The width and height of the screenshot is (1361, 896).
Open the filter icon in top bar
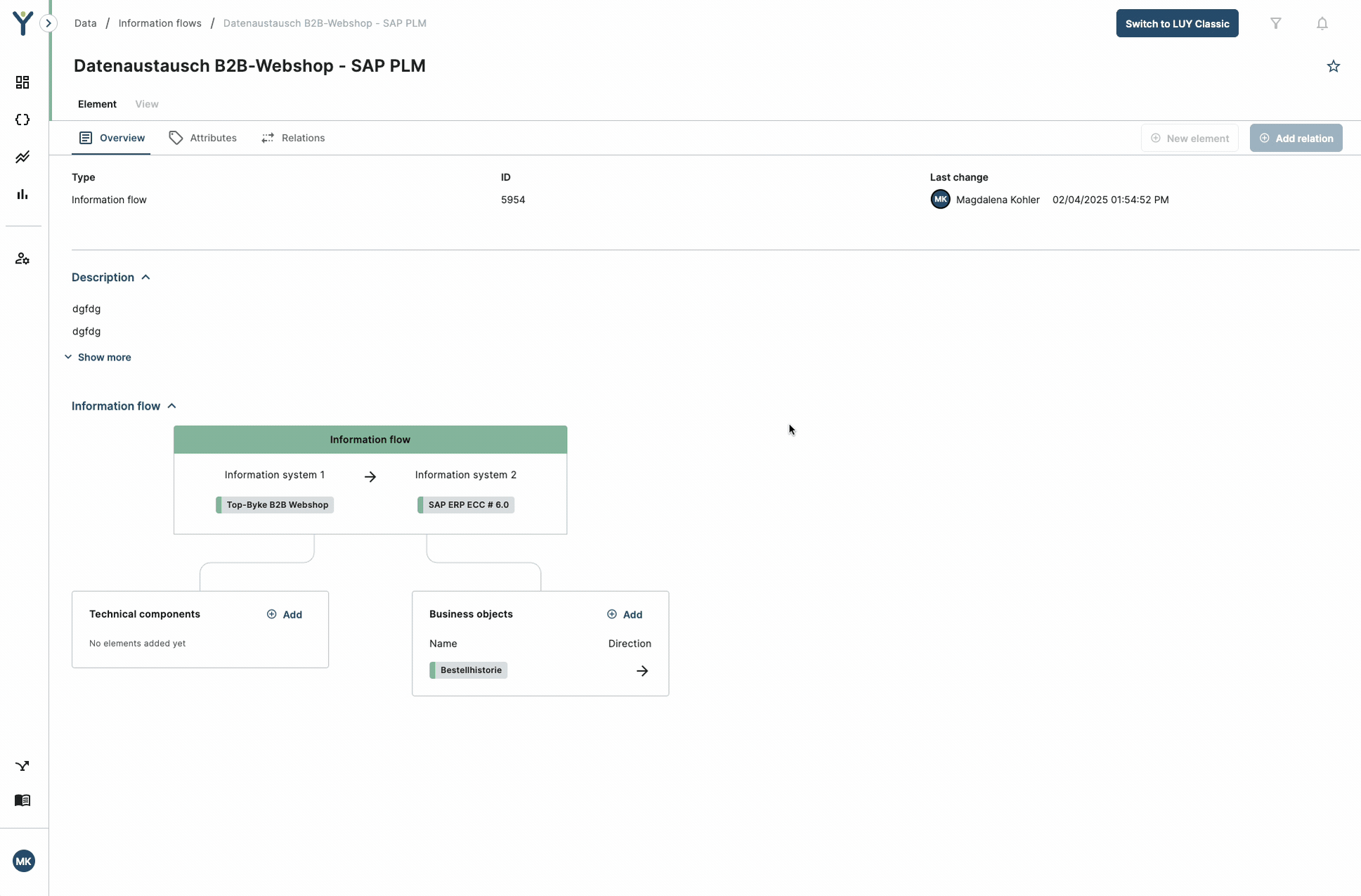[1276, 23]
